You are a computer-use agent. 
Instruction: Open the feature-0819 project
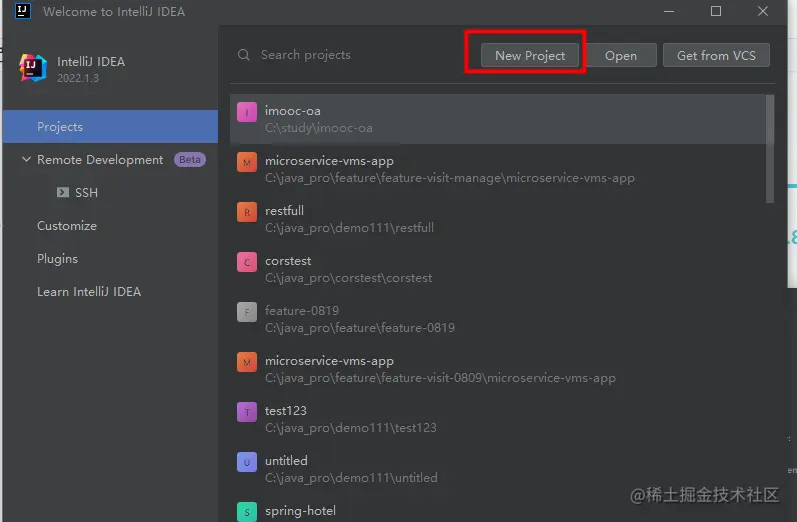[498, 319]
